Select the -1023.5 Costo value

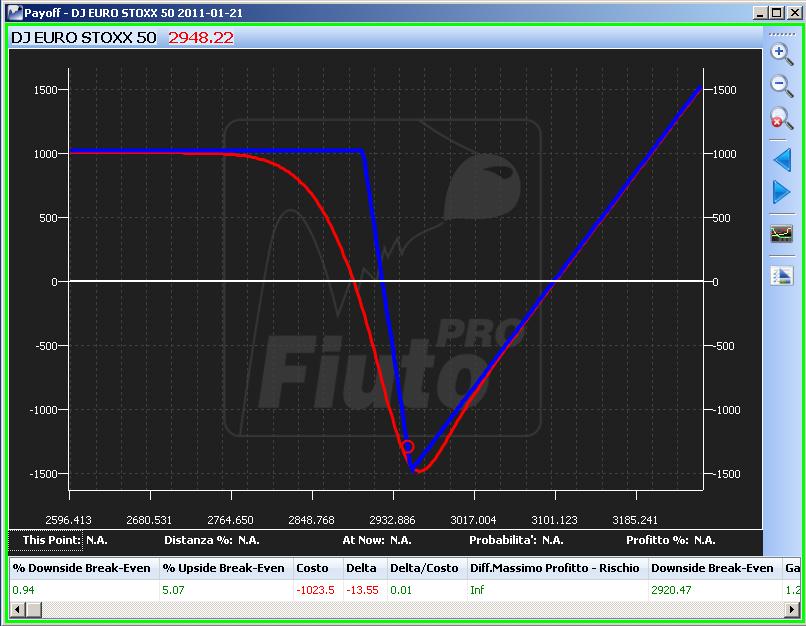click(x=316, y=590)
